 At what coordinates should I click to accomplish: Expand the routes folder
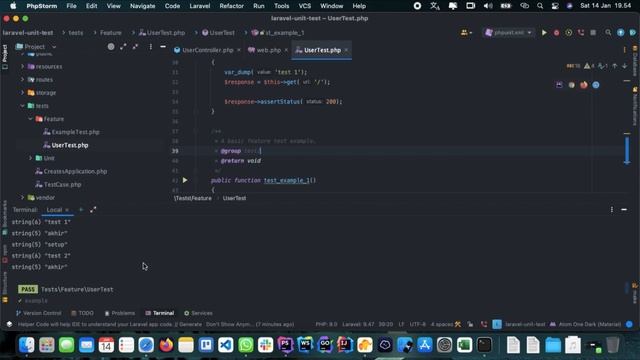click(22, 80)
